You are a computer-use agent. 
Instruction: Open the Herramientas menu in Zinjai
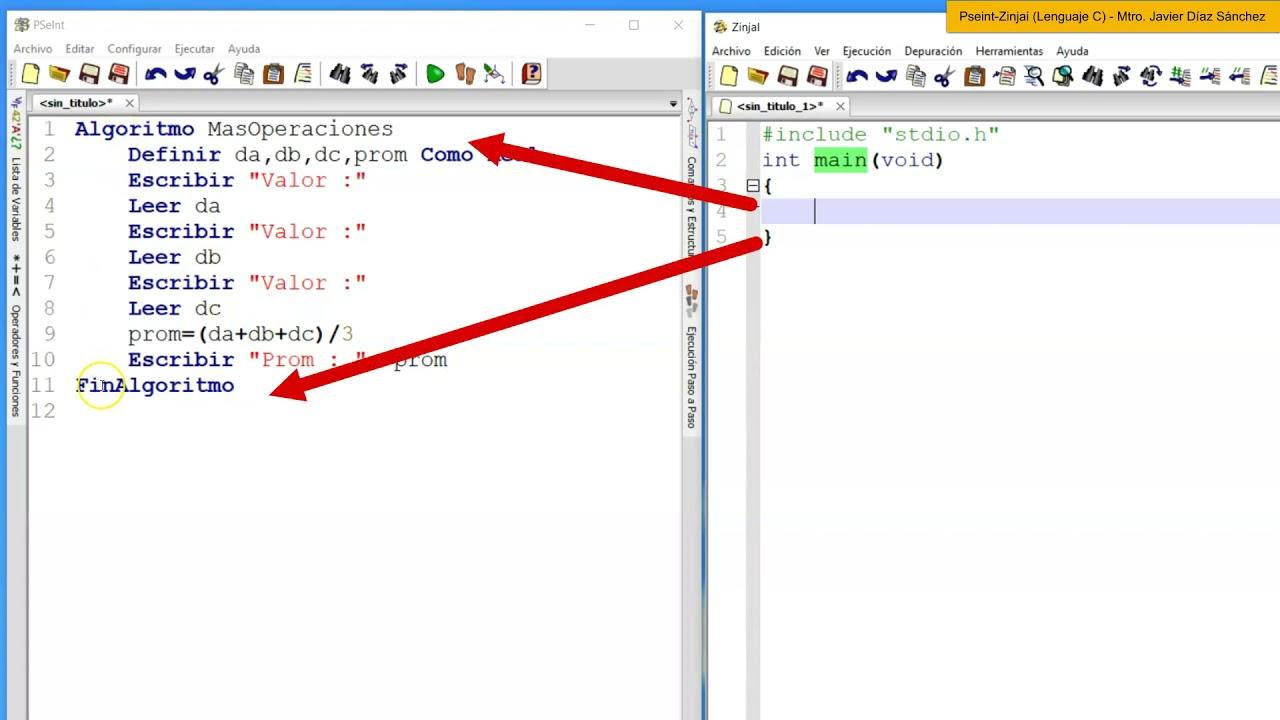[1008, 51]
